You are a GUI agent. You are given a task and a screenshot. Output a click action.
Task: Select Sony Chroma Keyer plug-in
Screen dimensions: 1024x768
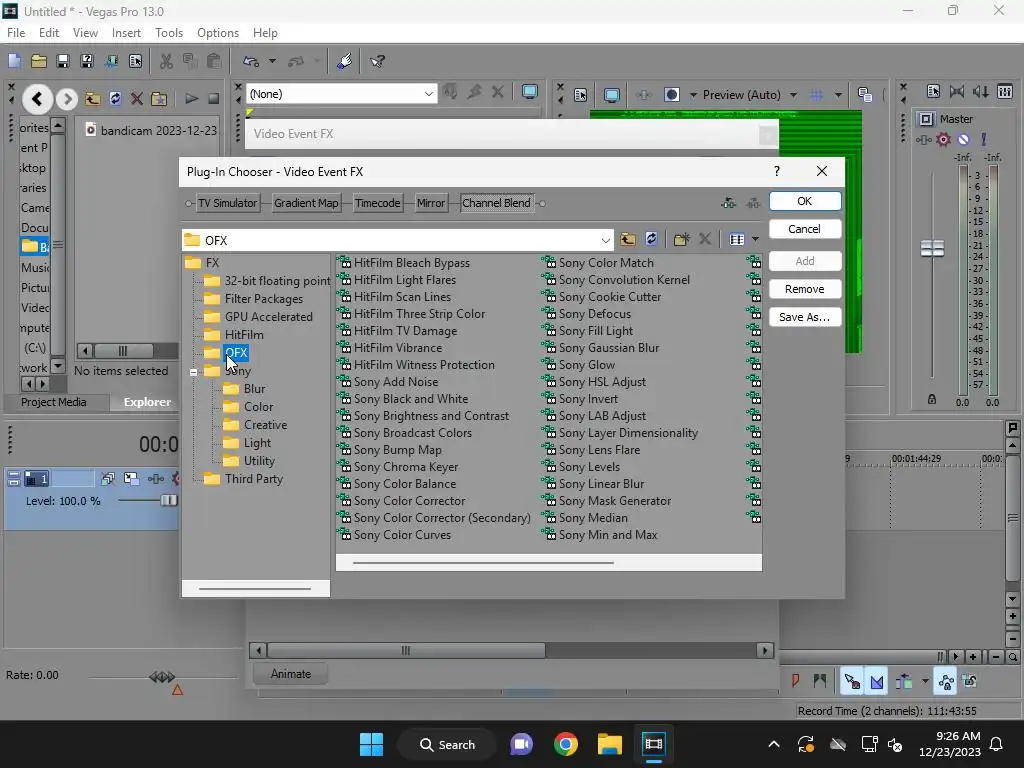click(406, 467)
